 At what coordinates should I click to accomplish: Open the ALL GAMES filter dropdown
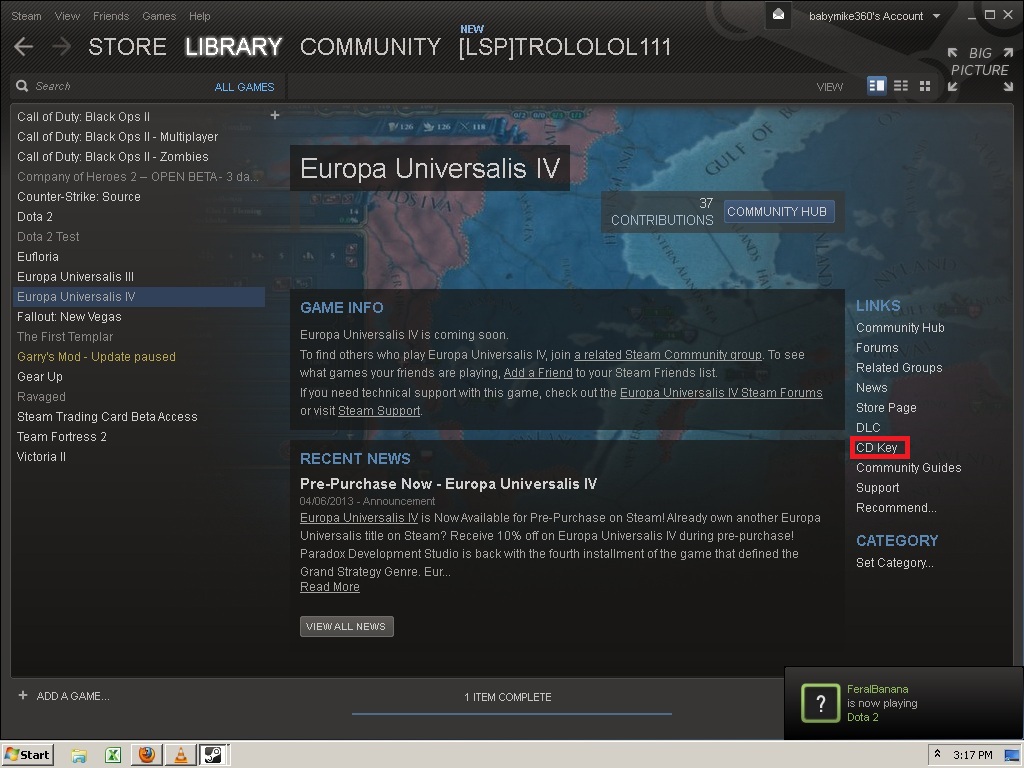[x=244, y=87]
